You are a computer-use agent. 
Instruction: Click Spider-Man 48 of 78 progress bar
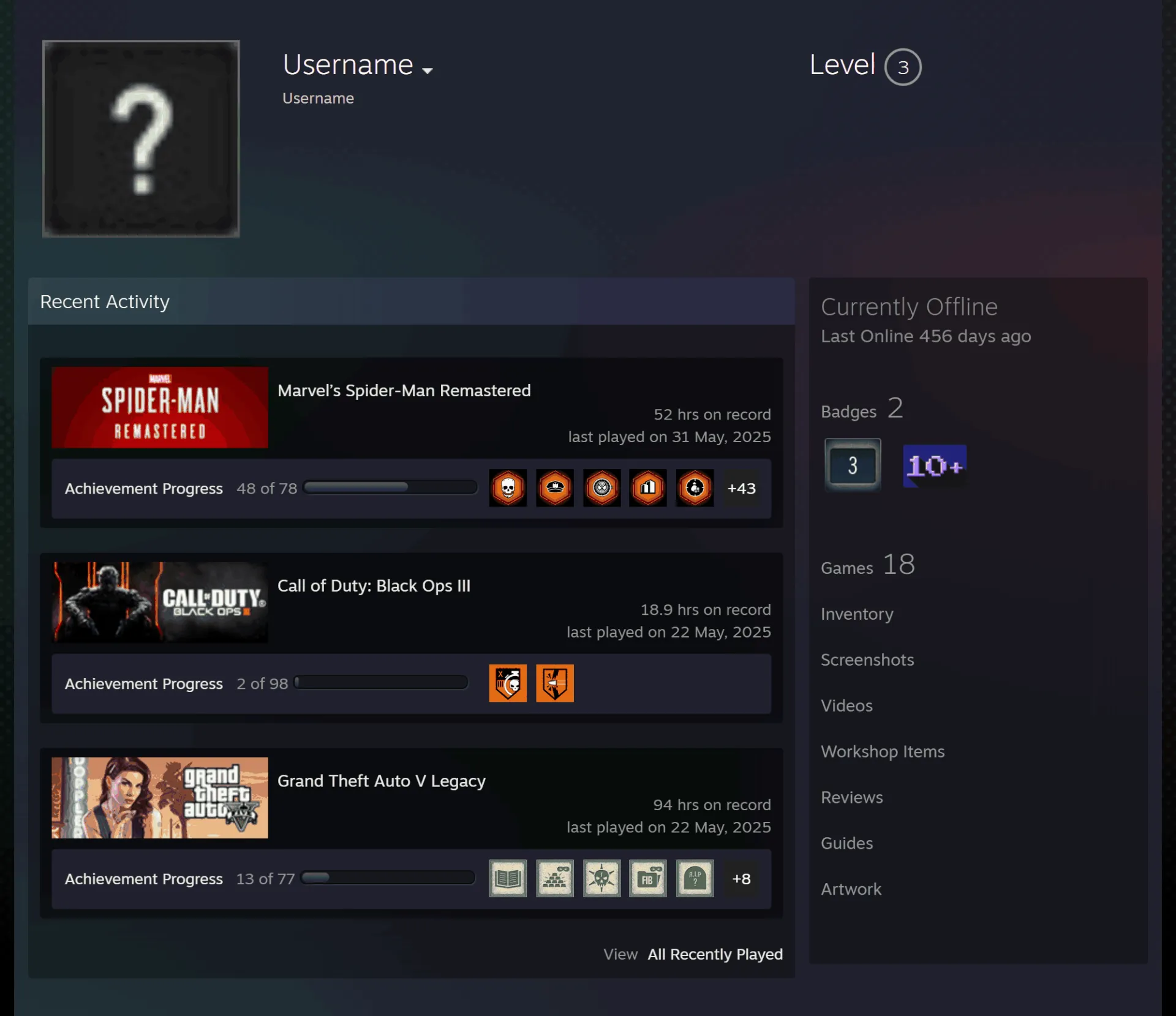(x=390, y=487)
